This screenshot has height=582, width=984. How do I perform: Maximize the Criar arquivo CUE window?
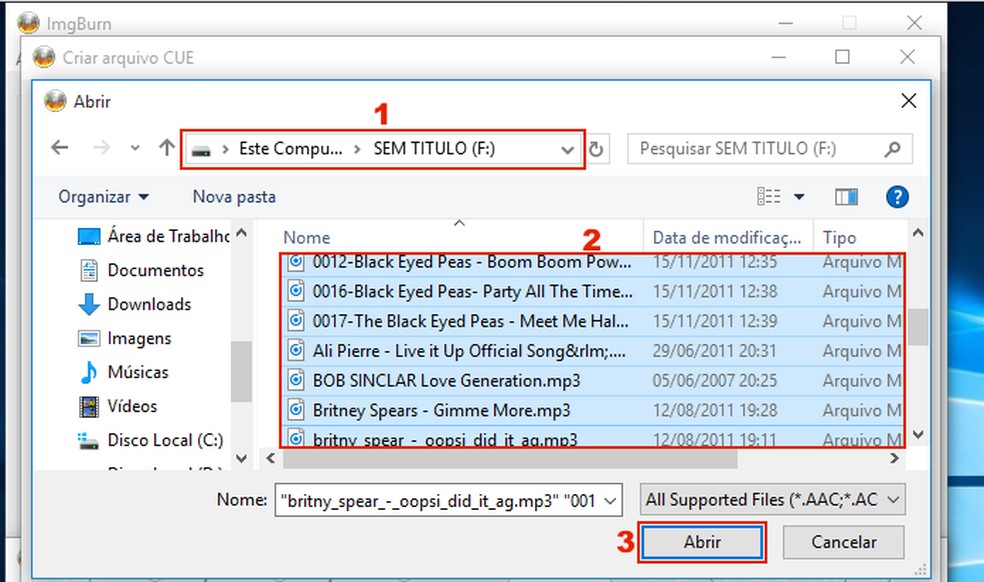842,57
